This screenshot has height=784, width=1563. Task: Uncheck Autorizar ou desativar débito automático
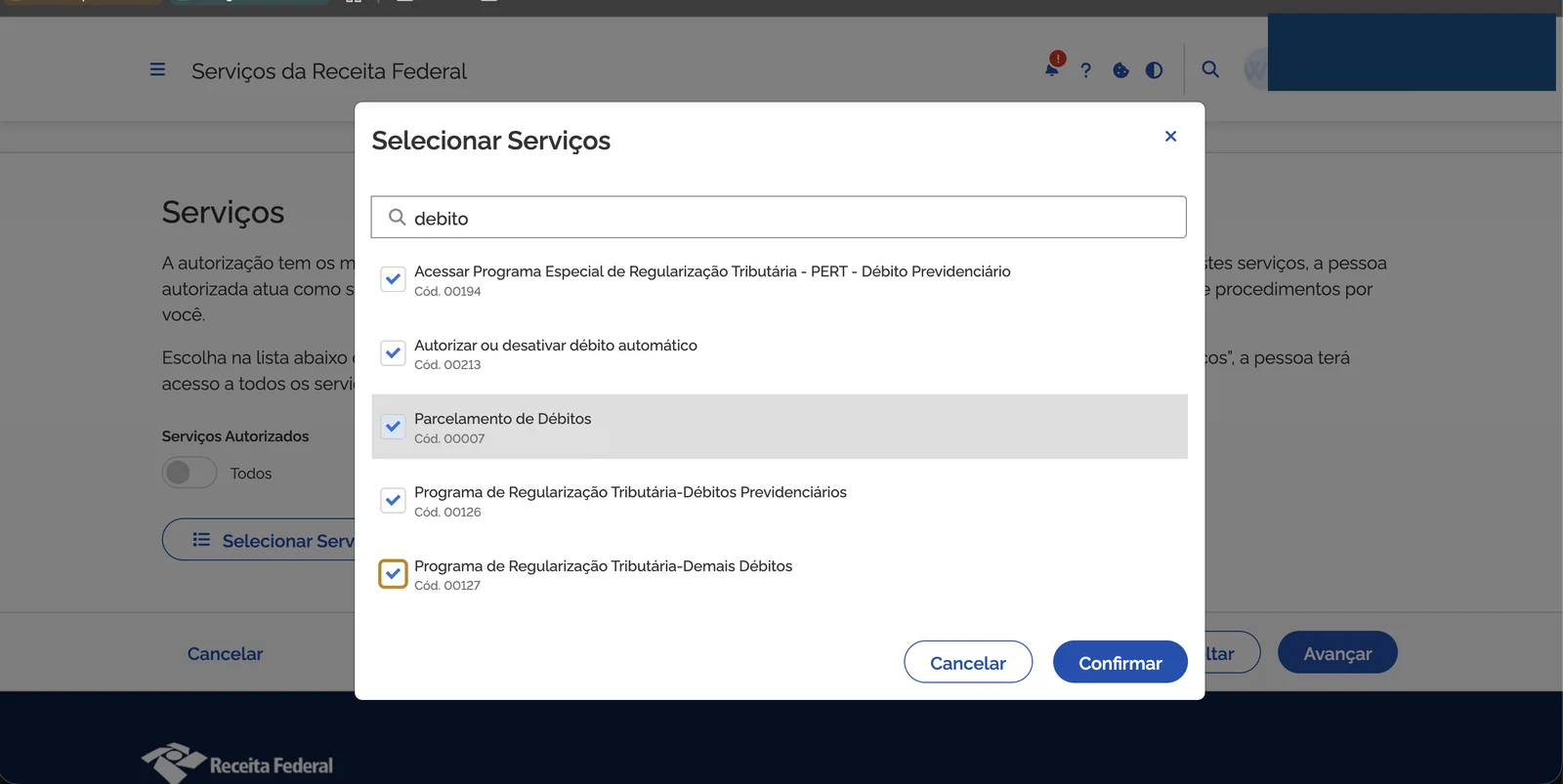point(393,352)
